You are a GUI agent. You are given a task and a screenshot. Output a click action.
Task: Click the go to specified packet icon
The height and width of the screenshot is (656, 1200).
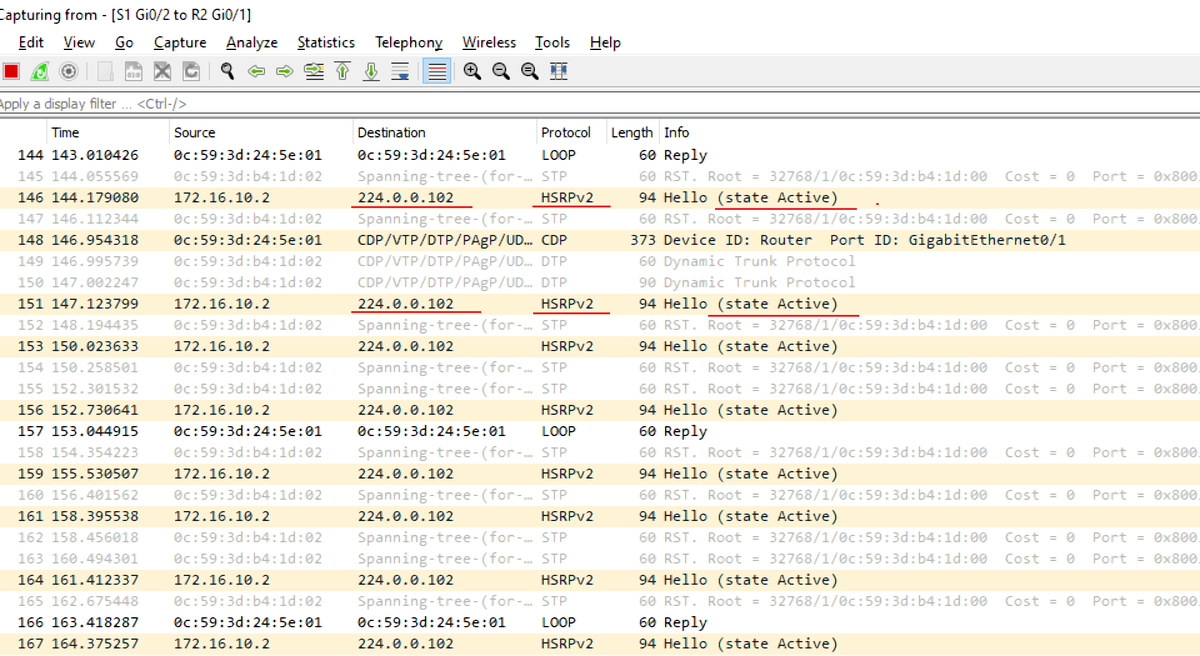(314, 72)
